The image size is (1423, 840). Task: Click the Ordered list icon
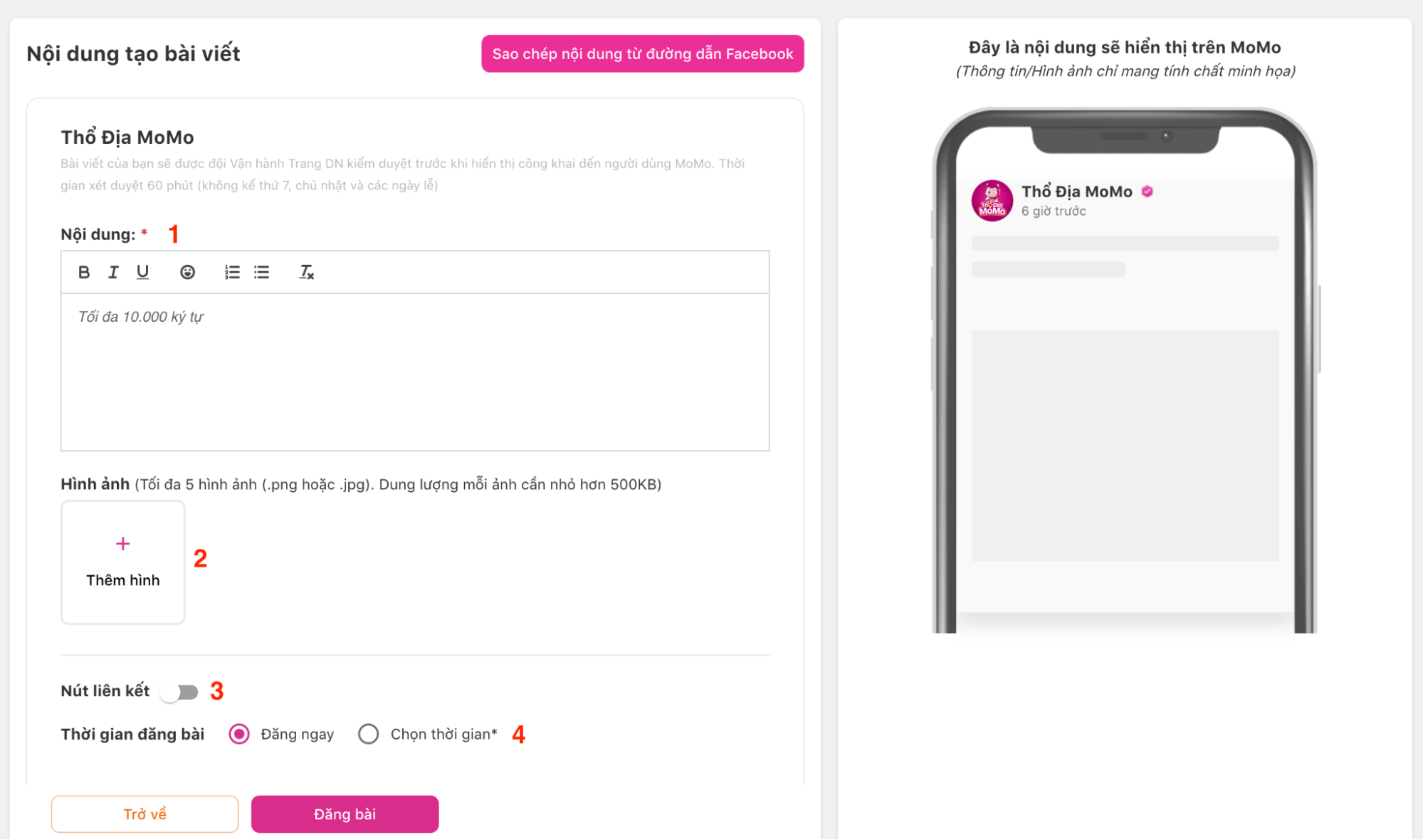(x=231, y=271)
